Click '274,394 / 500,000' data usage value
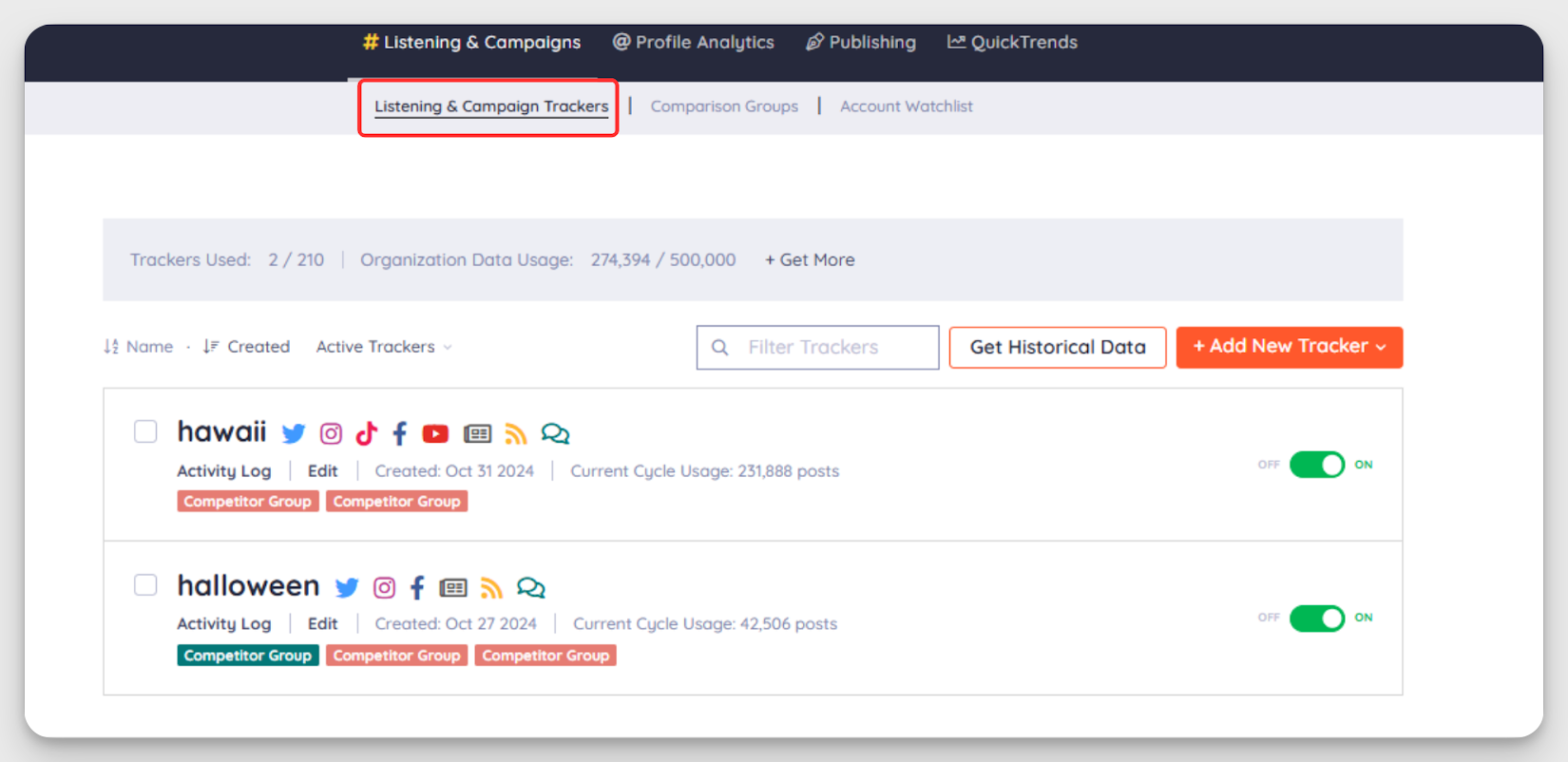Image resolution: width=1568 pixels, height=762 pixels. click(663, 259)
